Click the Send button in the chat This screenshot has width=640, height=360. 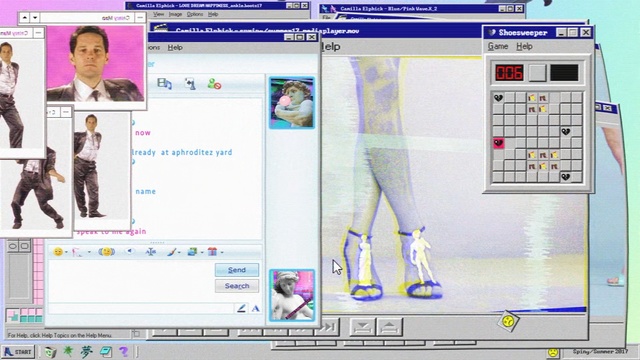pos(237,270)
